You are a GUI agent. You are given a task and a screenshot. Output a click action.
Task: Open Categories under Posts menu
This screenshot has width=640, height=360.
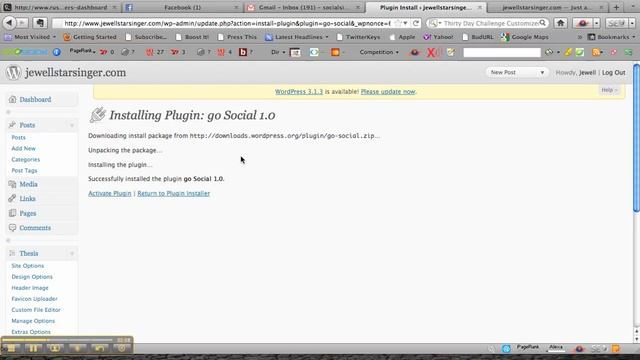(x=26, y=160)
